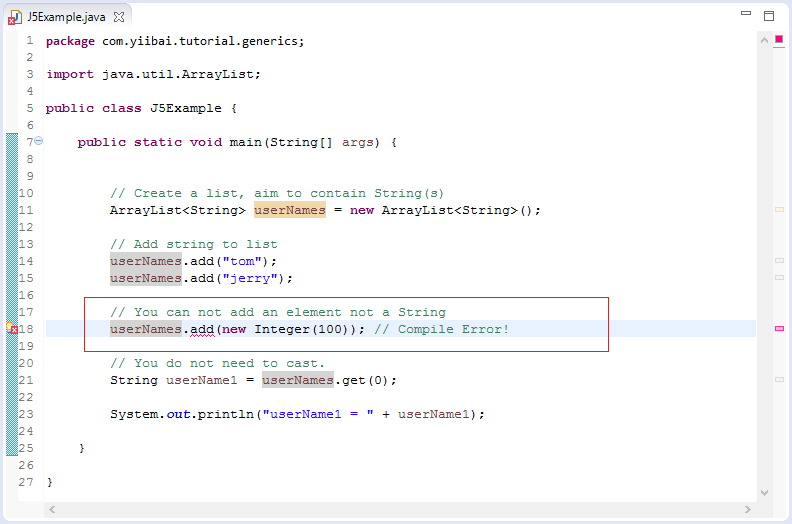The width and height of the screenshot is (792, 524).
Task: Click line number 18 in the gutter
Action: 26,329
